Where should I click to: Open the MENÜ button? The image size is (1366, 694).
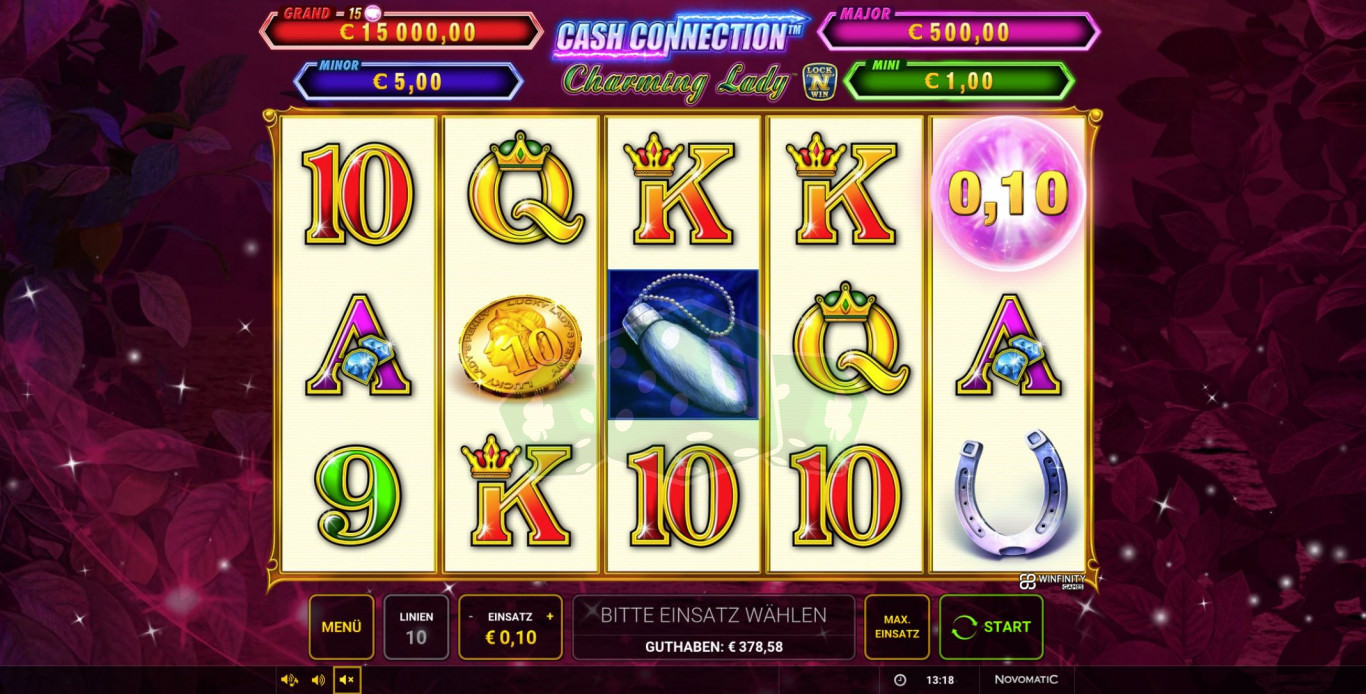[x=341, y=627]
